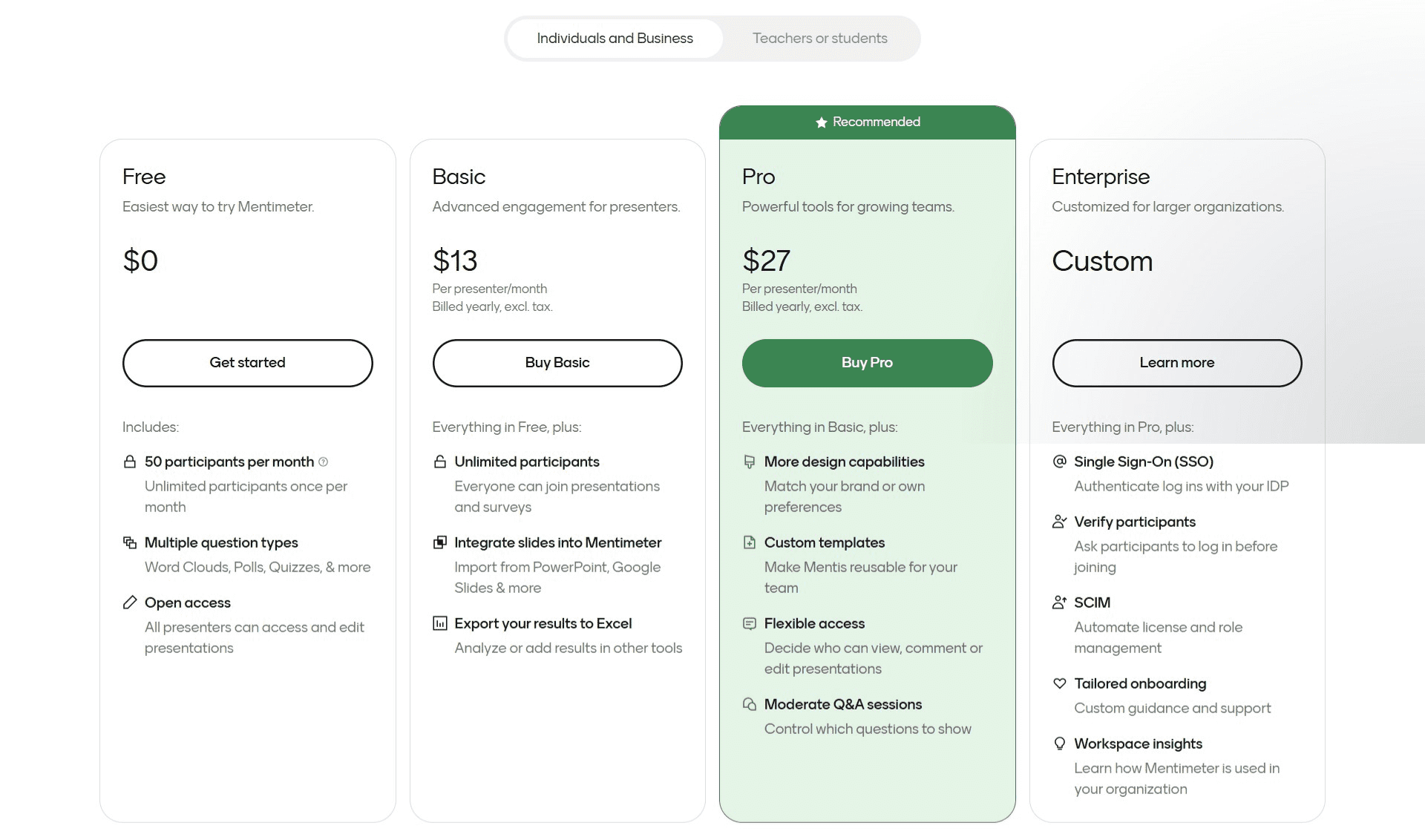Click the green Buy Pro button
The image size is (1425, 840).
pos(867,363)
